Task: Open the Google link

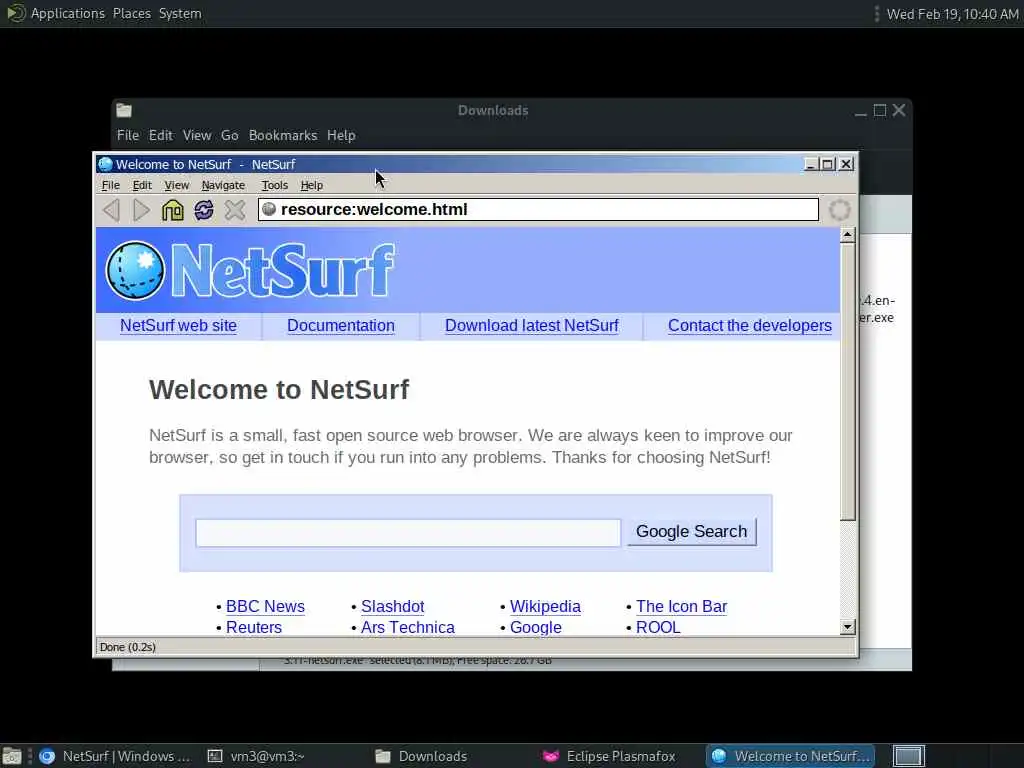Action: (536, 628)
